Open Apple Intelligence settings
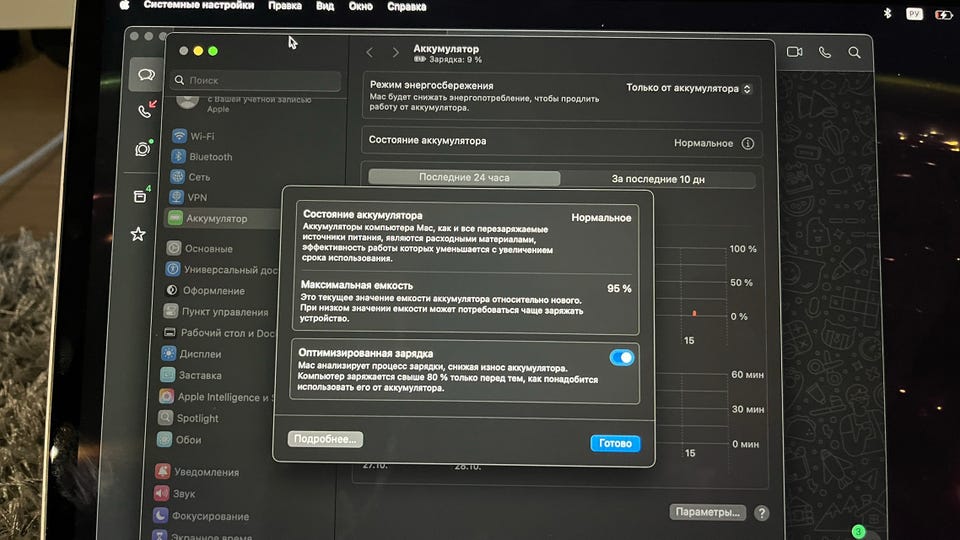This screenshot has height=540, width=960. [217, 397]
